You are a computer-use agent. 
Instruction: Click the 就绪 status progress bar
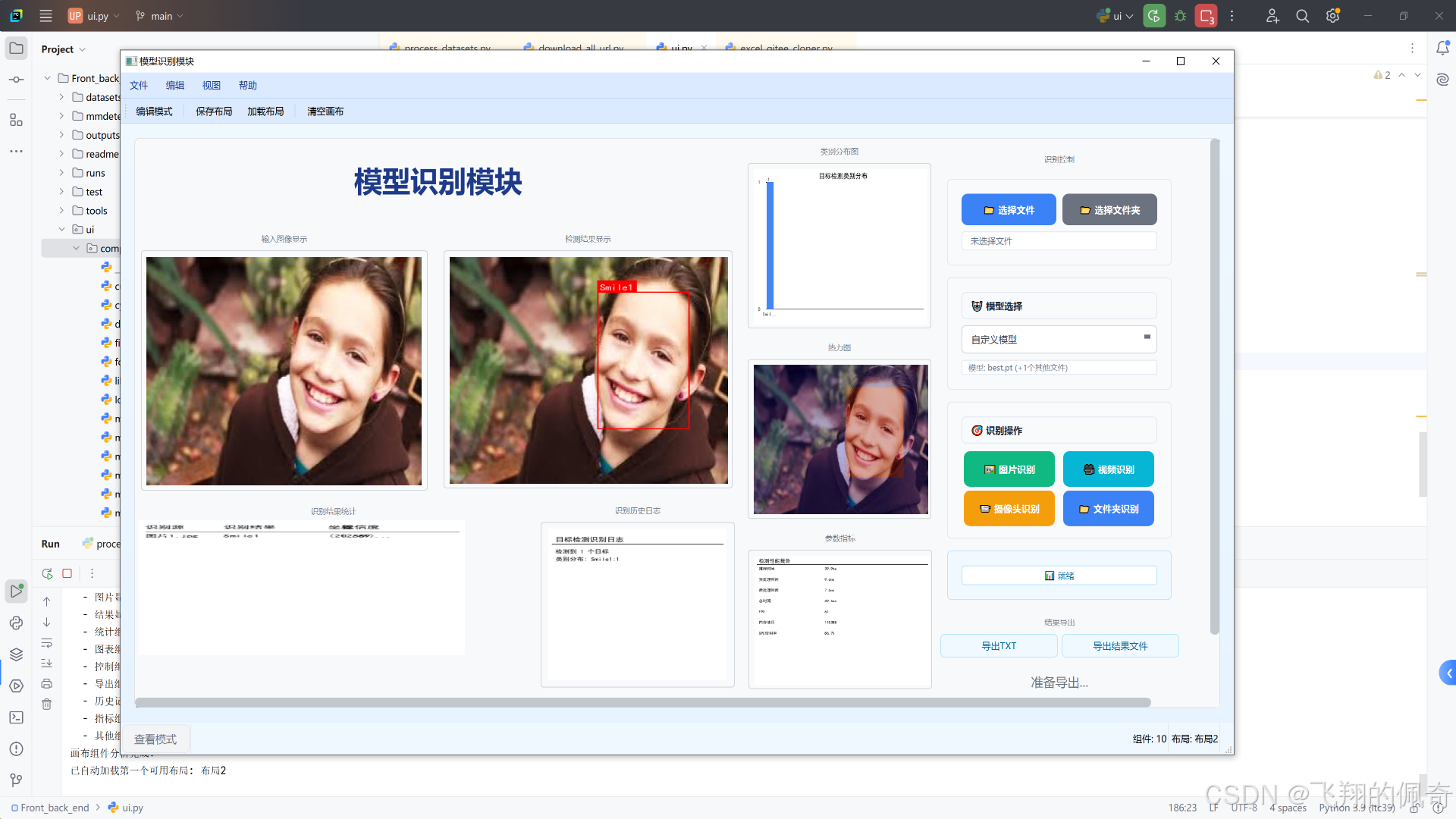[1059, 576]
